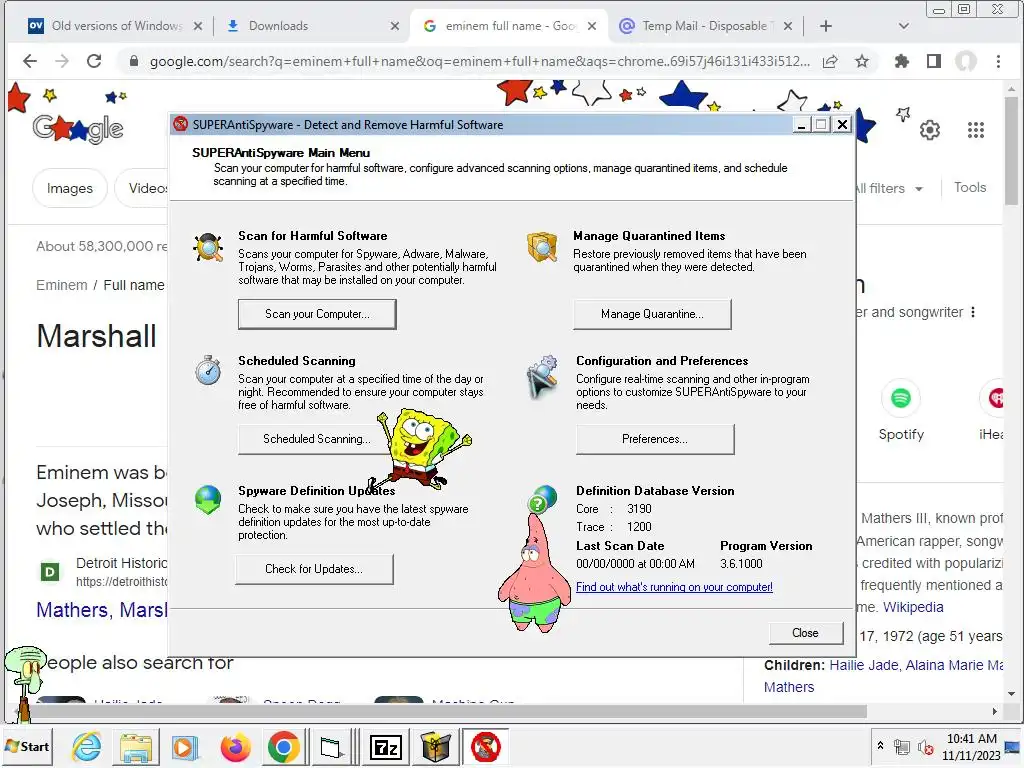The height and width of the screenshot is (768, 1024).
Task: Expand All filters dropdown in Google
Action: [x=889, y=188]
